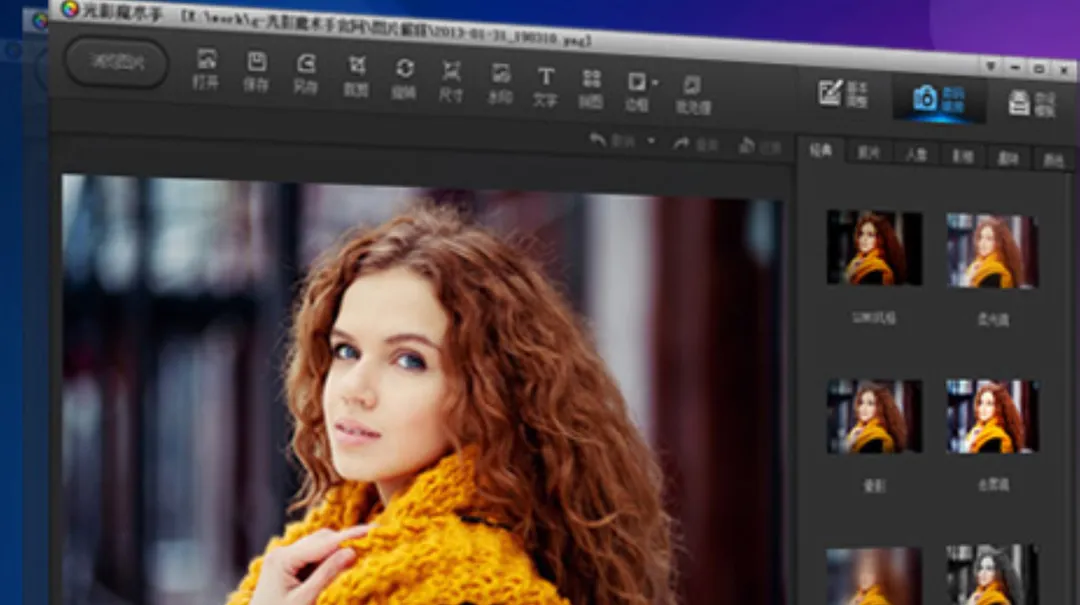This screenshot has height=605, width=1080.
Task: Activate the 旋转 rotate tool
Action: 404,78
